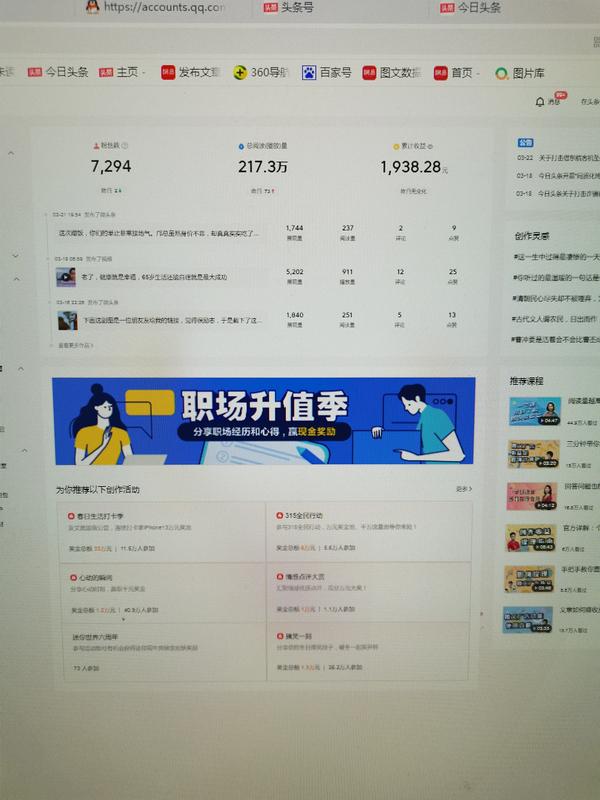This screenshot has width=600, height=800.
Task: Open the #曹冲要是 inspiration topic
Action: click(555, 339)
